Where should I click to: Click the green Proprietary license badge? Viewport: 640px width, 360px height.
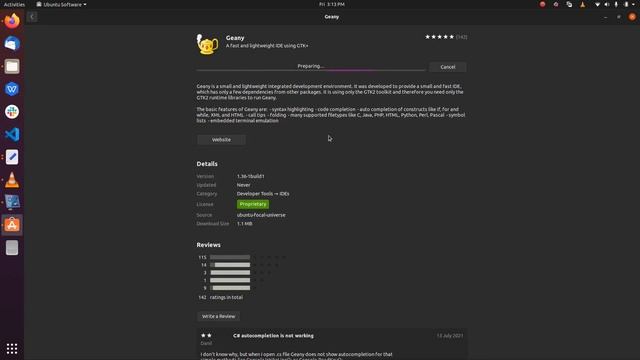pyautogui.click(x=253, y=204)
